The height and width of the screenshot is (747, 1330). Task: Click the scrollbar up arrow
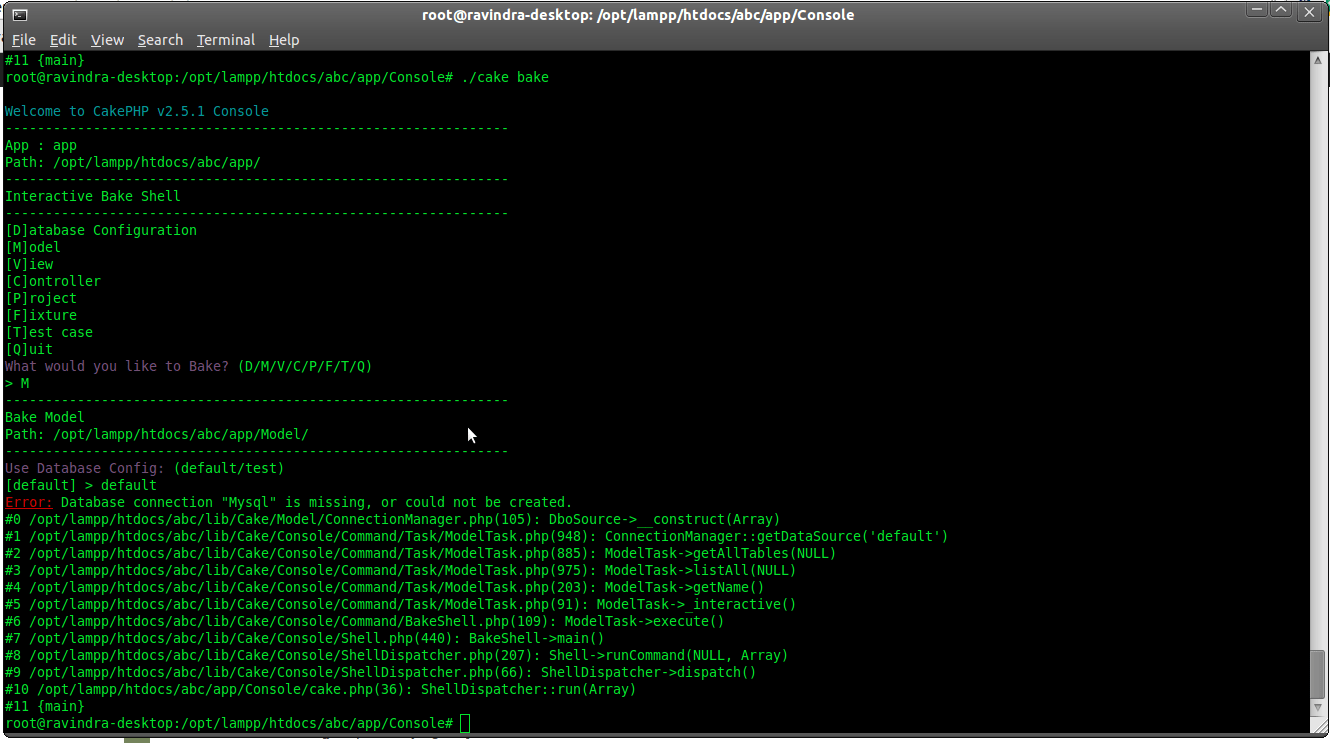pos(1318,59)
